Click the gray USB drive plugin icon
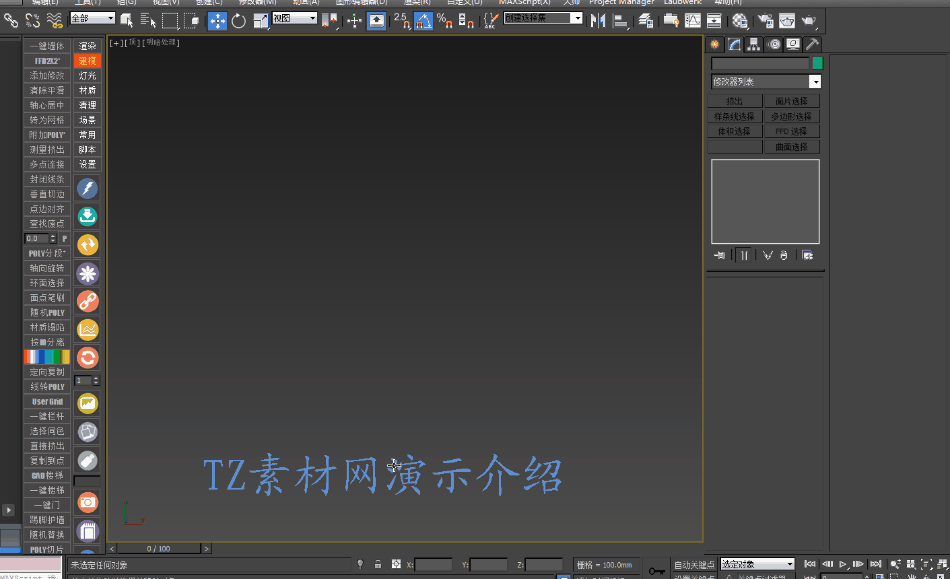The image size is (950, 579). (87, 460)
